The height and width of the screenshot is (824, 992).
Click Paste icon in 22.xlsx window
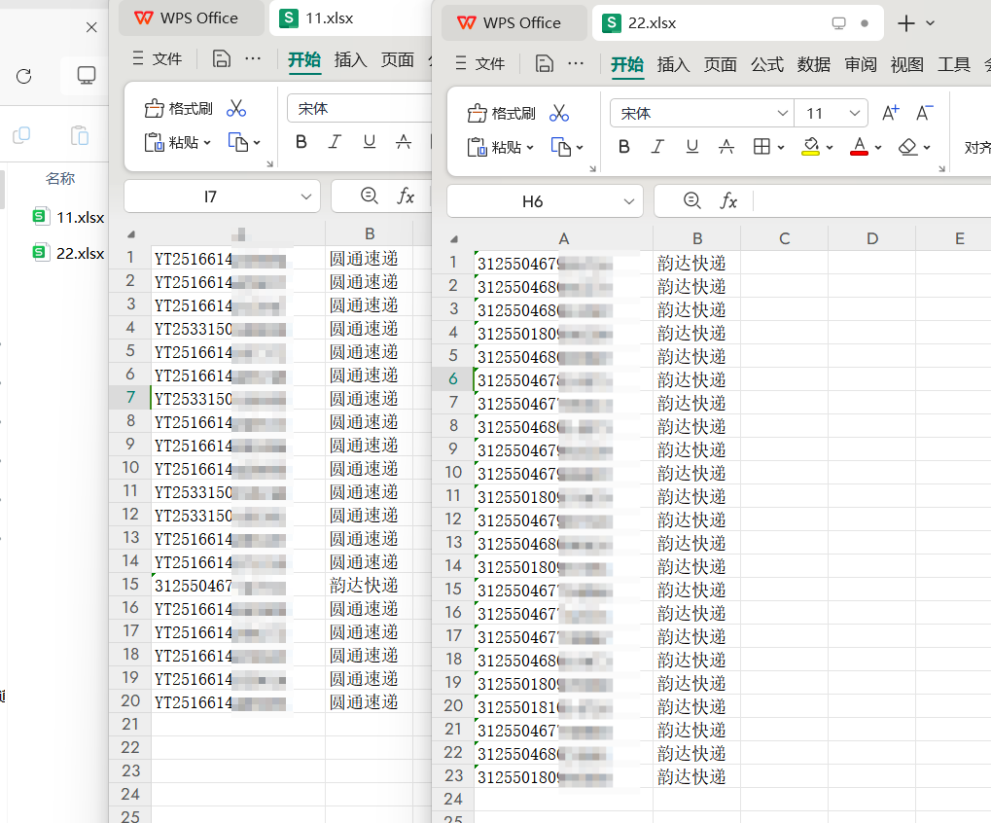(476, 147)
